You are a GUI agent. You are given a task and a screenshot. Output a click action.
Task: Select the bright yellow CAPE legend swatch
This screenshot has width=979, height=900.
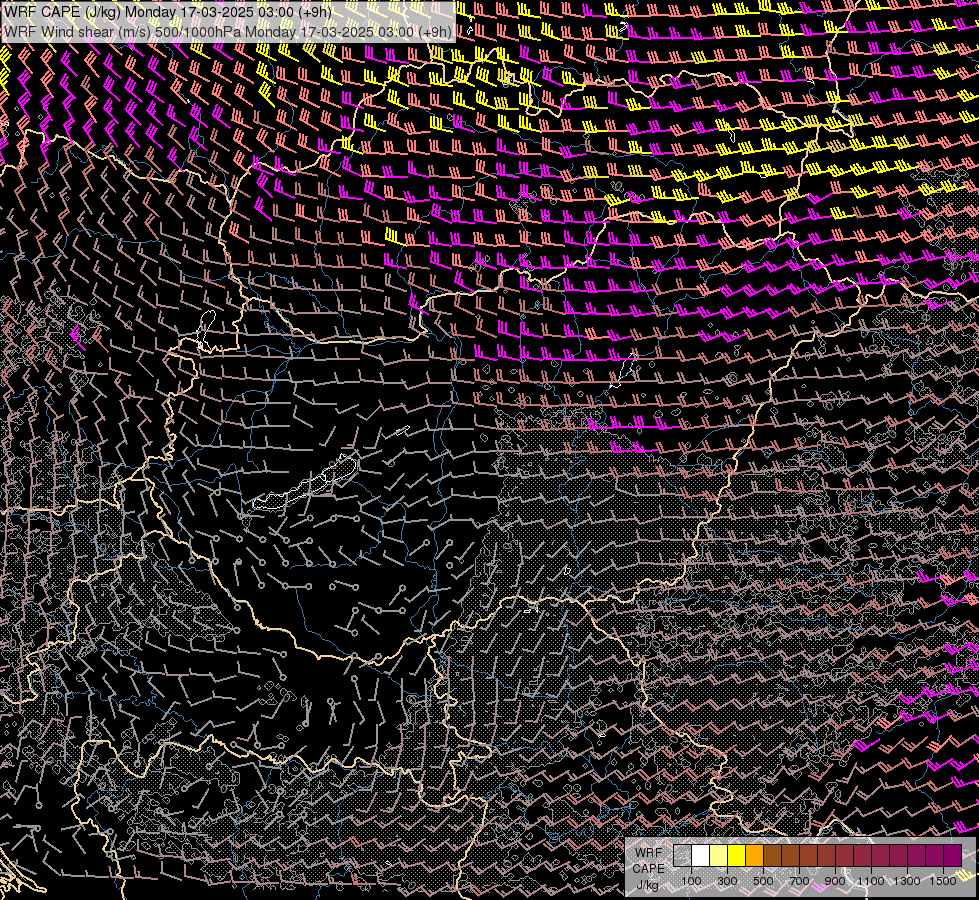736,855
